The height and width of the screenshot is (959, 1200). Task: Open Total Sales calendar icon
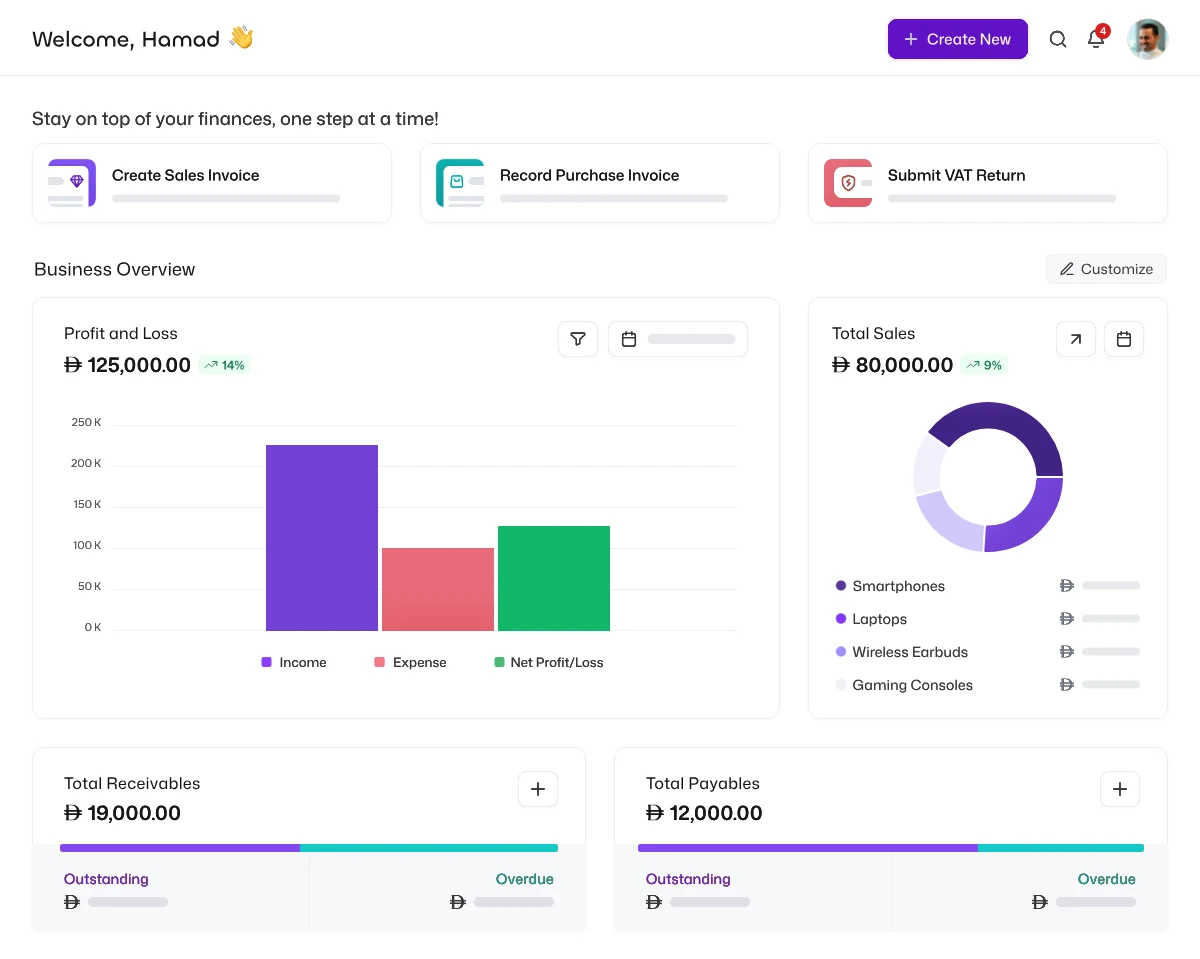coord(1124,339)
